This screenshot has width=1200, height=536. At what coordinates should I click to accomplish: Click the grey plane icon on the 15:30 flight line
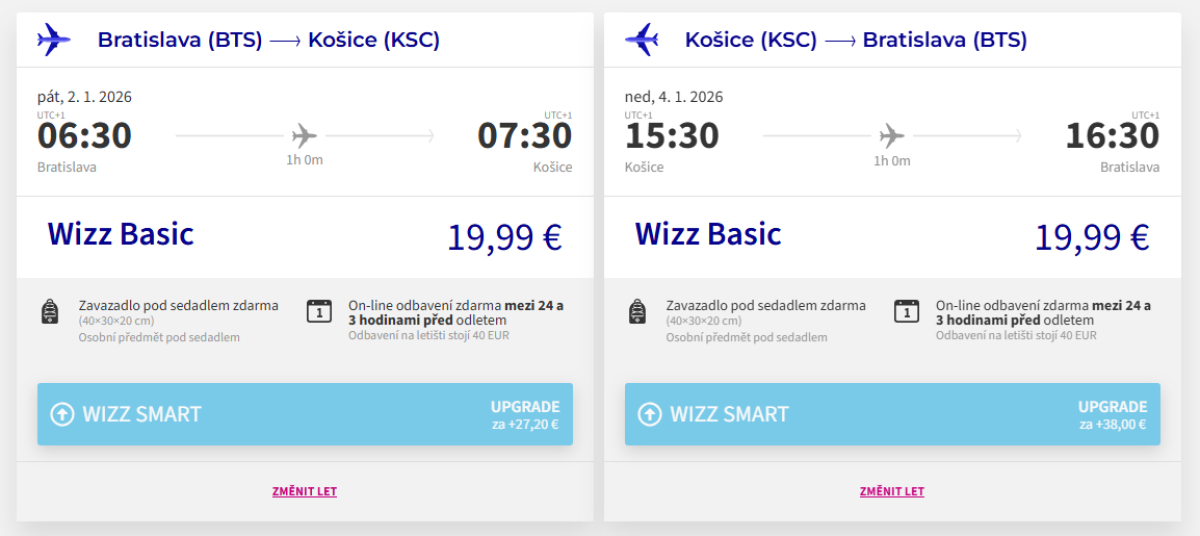coord(892,135)
